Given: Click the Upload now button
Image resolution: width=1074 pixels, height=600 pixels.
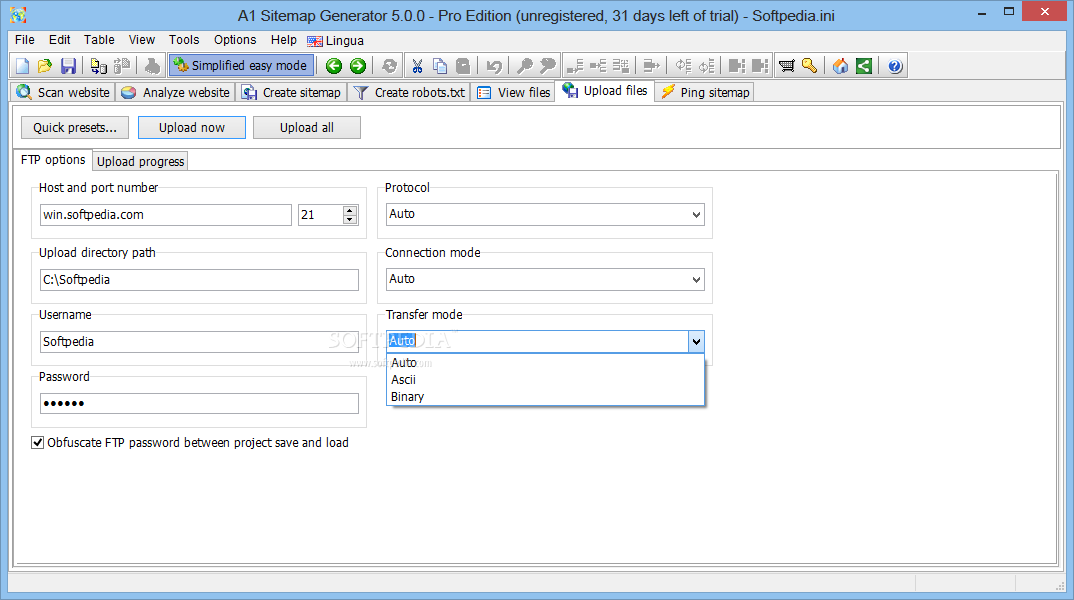Looking at the screenshot, I should [x=192, y=127].
